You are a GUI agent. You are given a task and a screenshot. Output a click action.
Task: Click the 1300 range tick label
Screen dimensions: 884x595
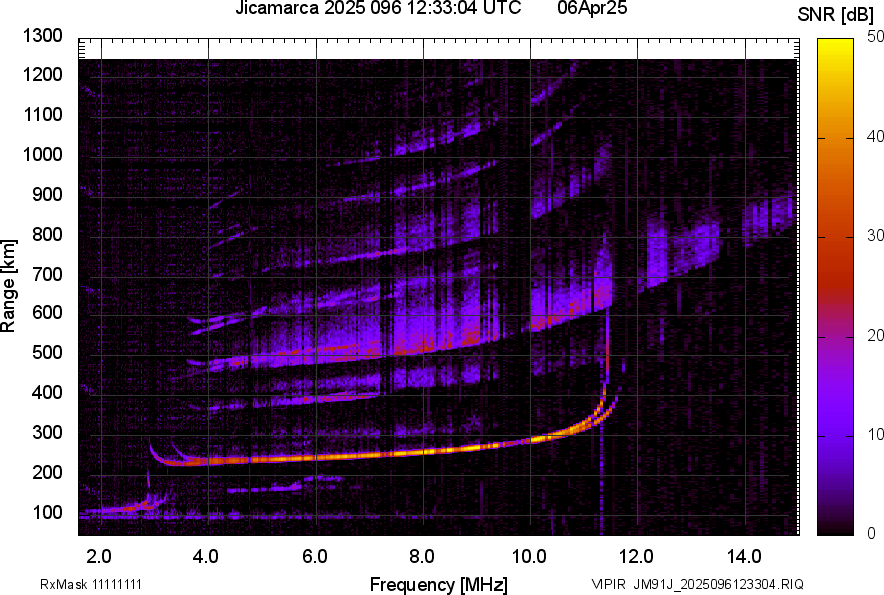point(42,36)
